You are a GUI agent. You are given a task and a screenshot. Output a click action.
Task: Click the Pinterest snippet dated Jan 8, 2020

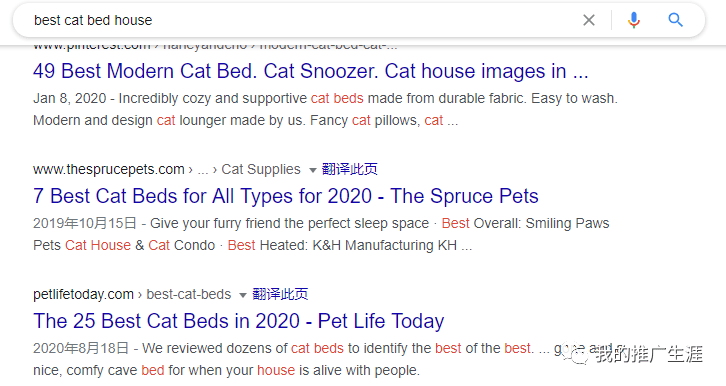click(x=325, y=109)
